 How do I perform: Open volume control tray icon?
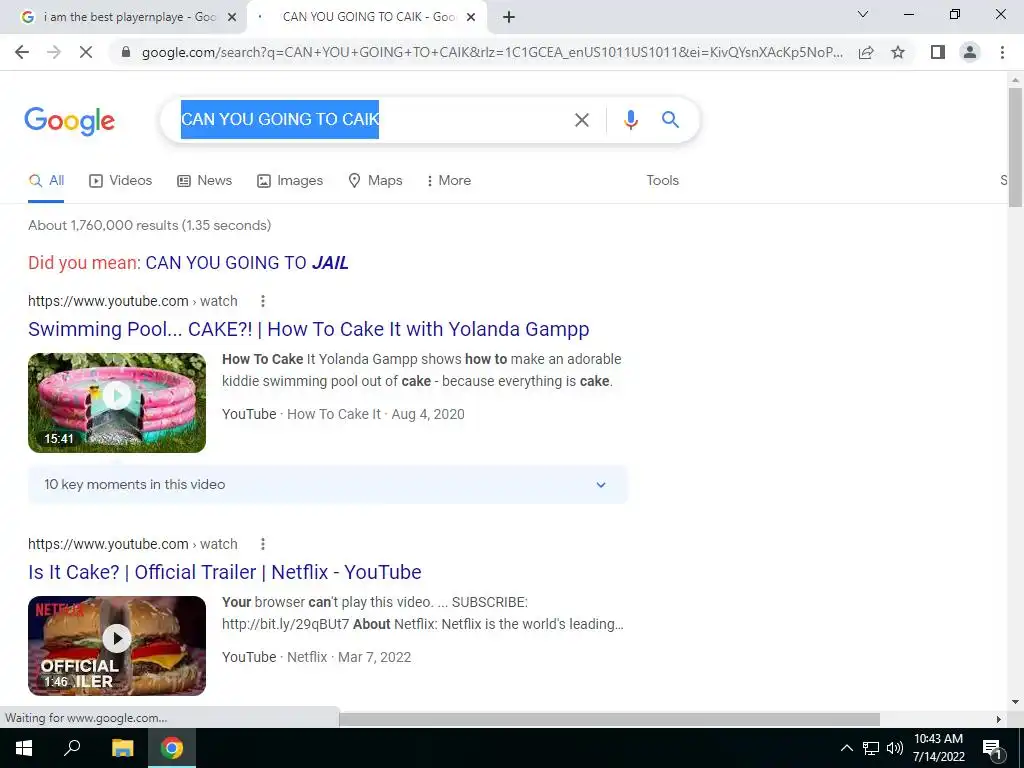[x=895, y=748]
